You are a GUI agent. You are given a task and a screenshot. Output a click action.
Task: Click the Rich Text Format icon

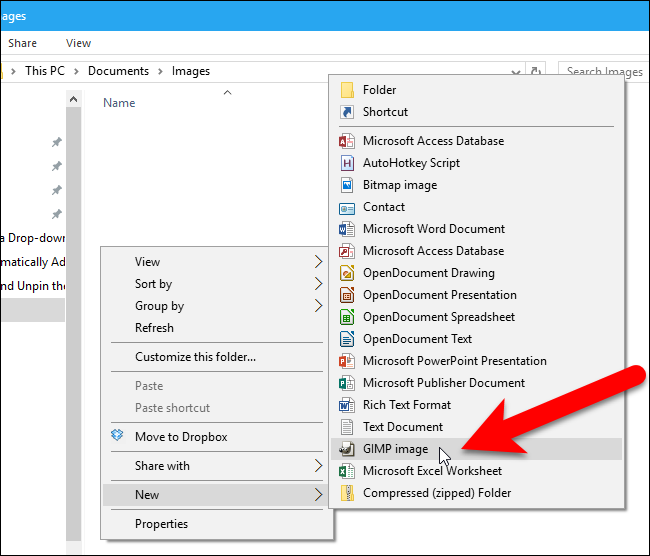click(x=347, y=405)
